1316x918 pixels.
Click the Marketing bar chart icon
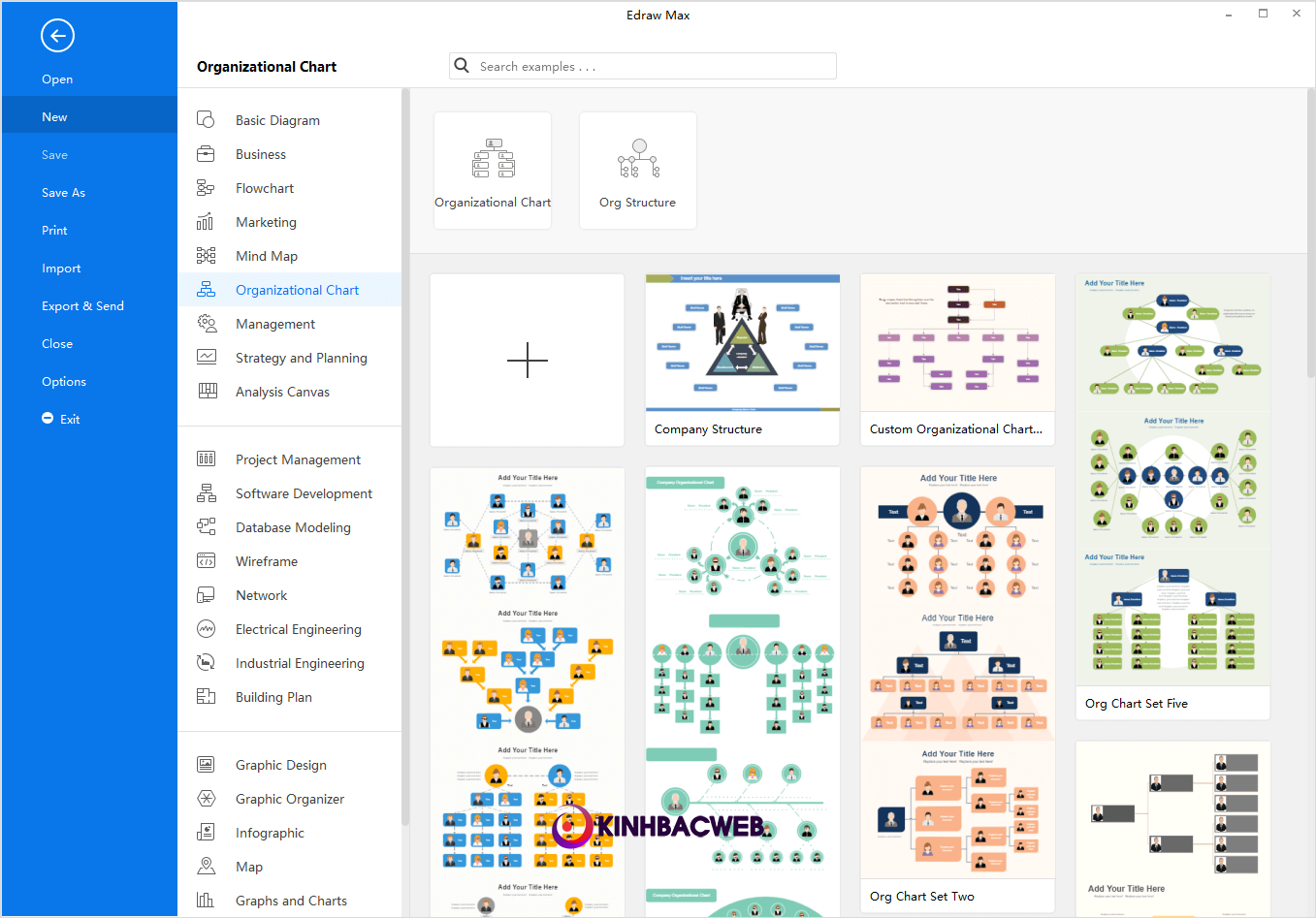click(206, 221)
